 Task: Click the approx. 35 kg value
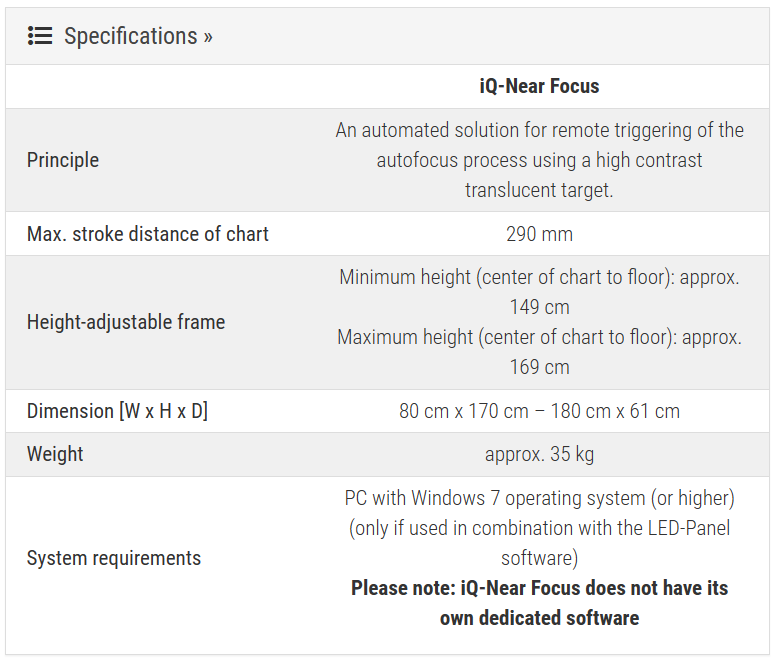[539, 454]
